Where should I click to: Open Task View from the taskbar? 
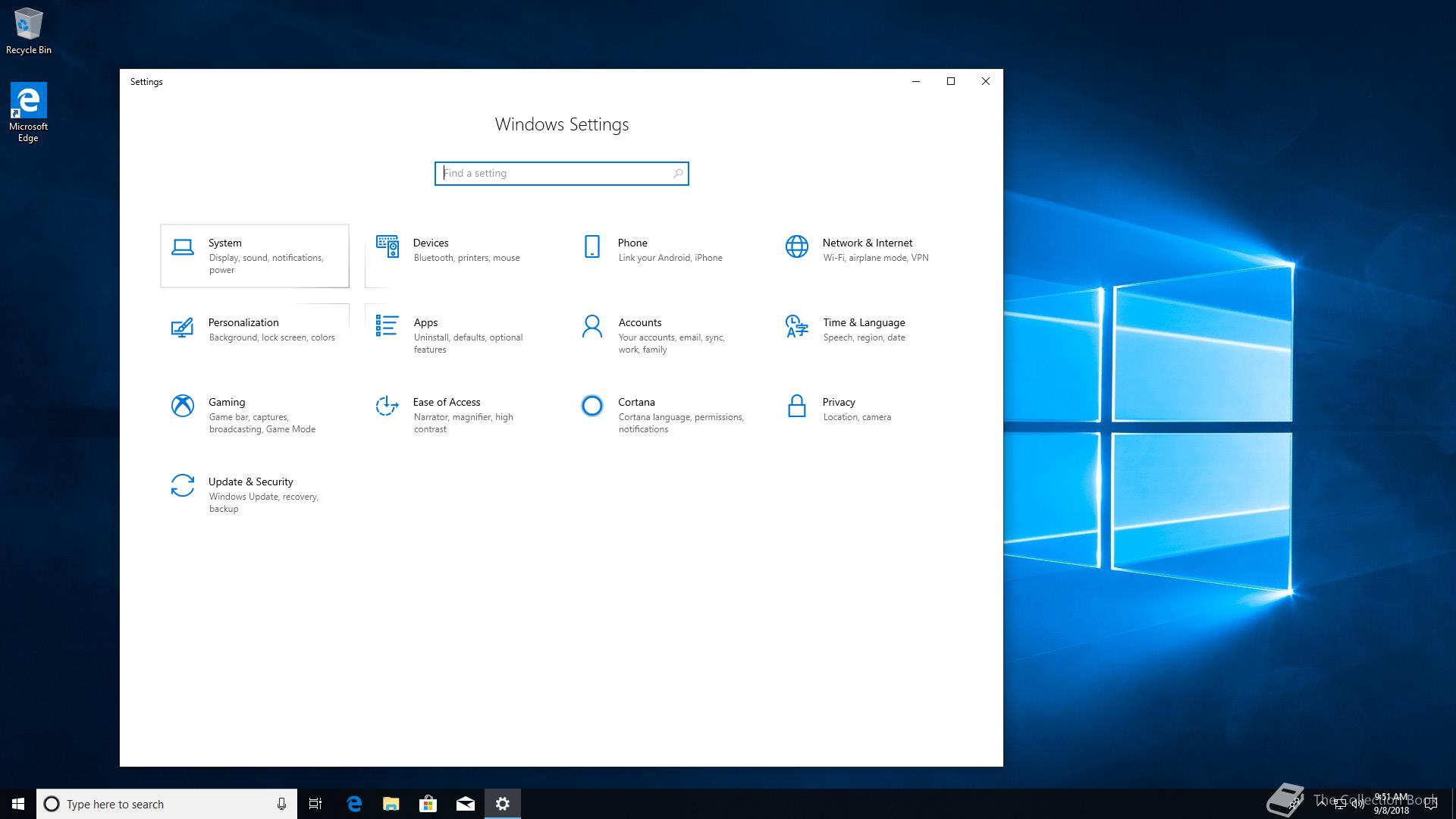315,804
